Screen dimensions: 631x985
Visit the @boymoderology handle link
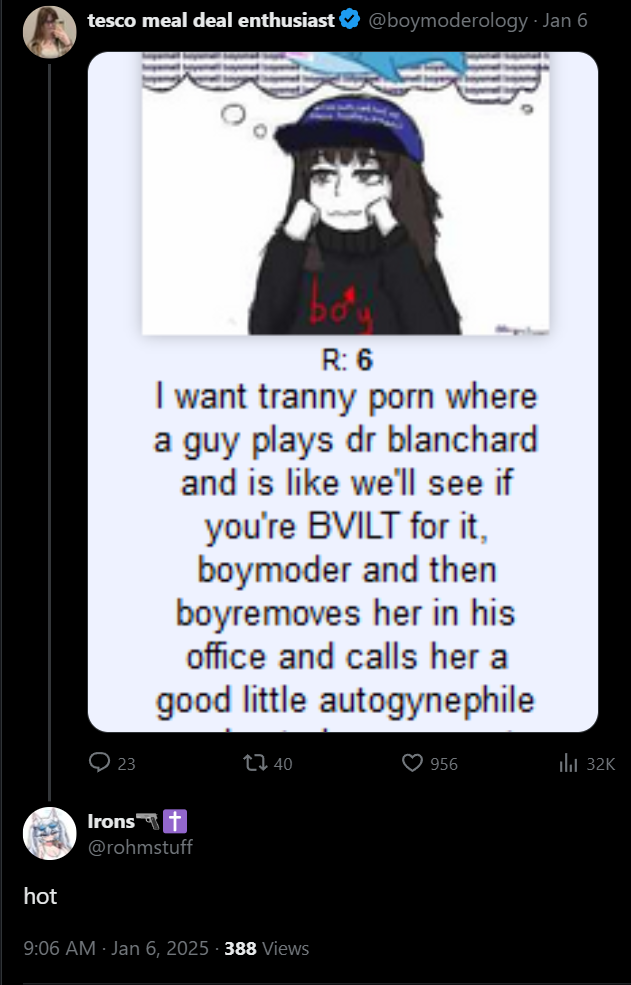coord(447,21)
